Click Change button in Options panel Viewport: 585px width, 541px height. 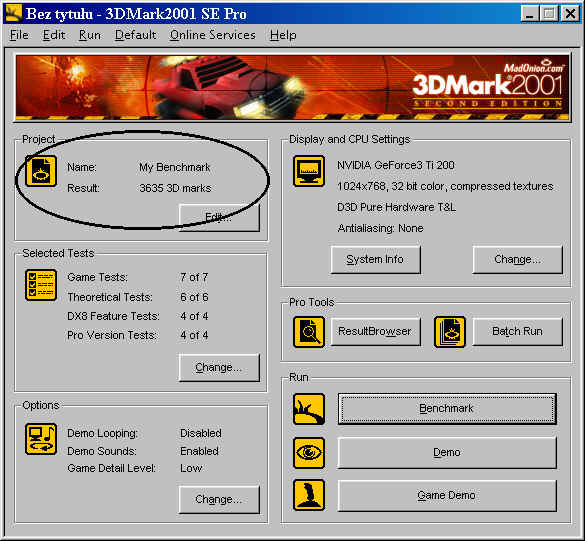[219, 499]
